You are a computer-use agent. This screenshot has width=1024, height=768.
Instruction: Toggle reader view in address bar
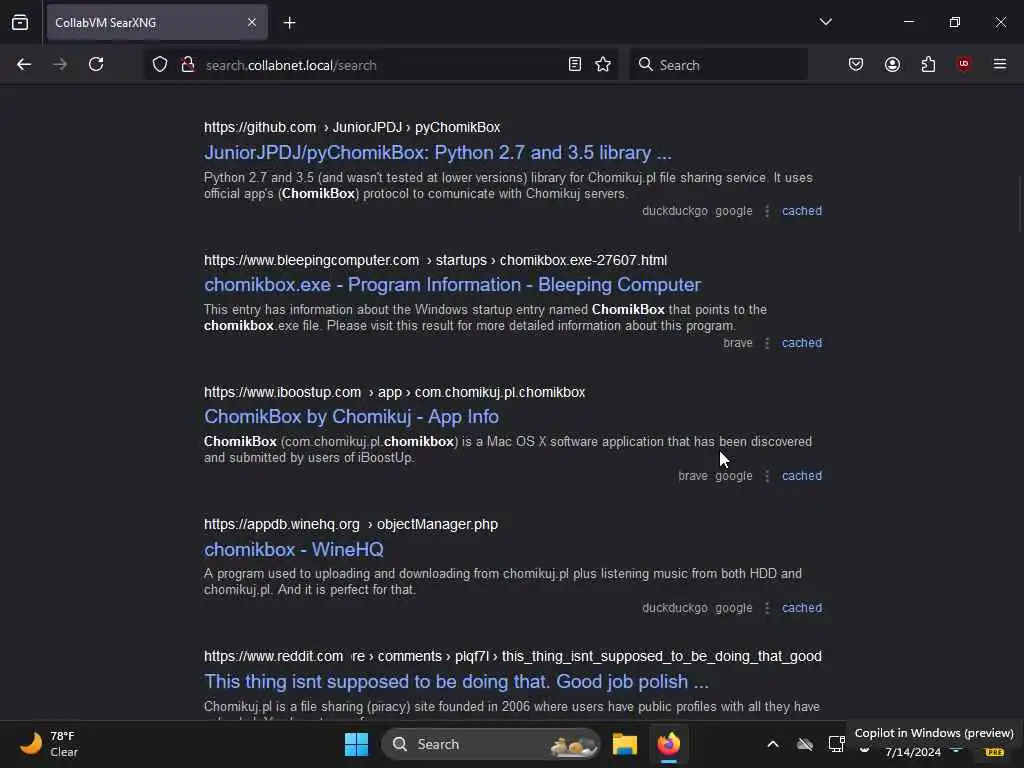point(575,65)
